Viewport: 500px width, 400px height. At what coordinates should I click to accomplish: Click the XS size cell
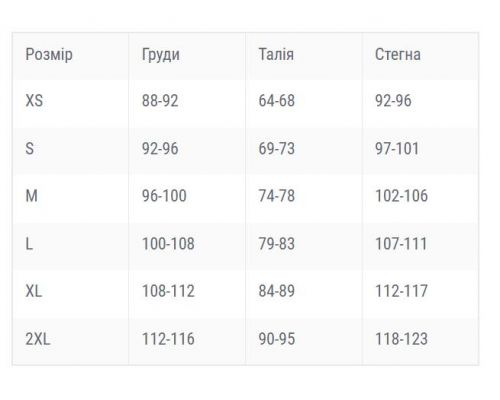[x=34, y=101]
